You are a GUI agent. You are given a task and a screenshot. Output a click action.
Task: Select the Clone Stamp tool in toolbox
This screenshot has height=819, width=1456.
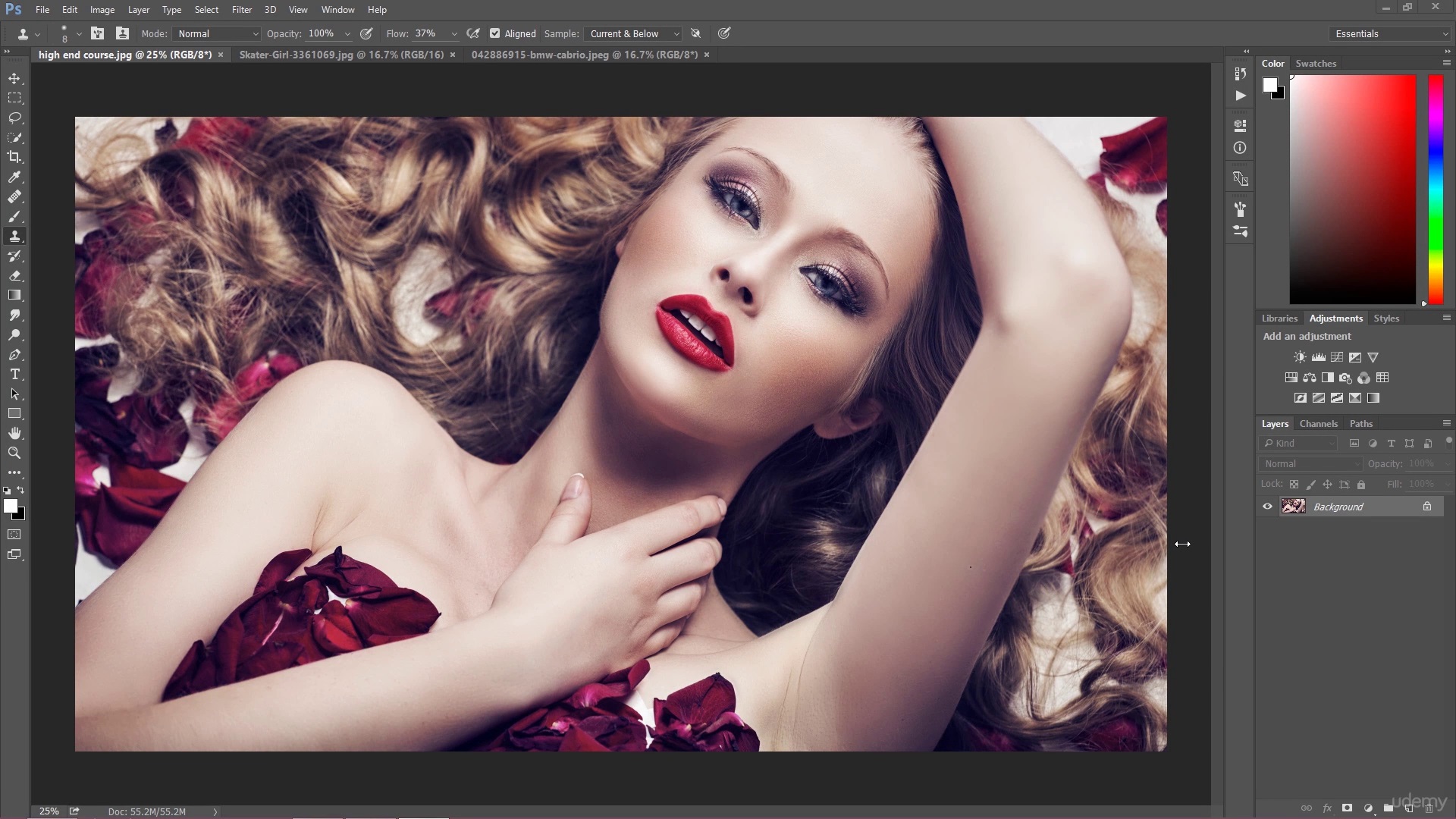14,236
